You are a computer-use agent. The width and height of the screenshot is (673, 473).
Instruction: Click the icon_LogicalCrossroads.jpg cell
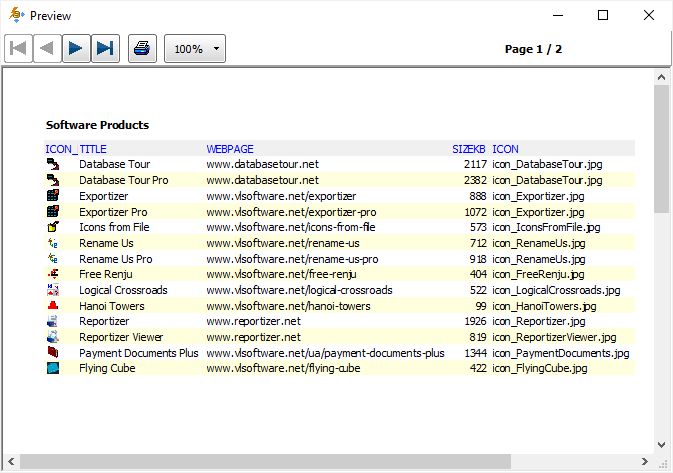pos(556,290)
